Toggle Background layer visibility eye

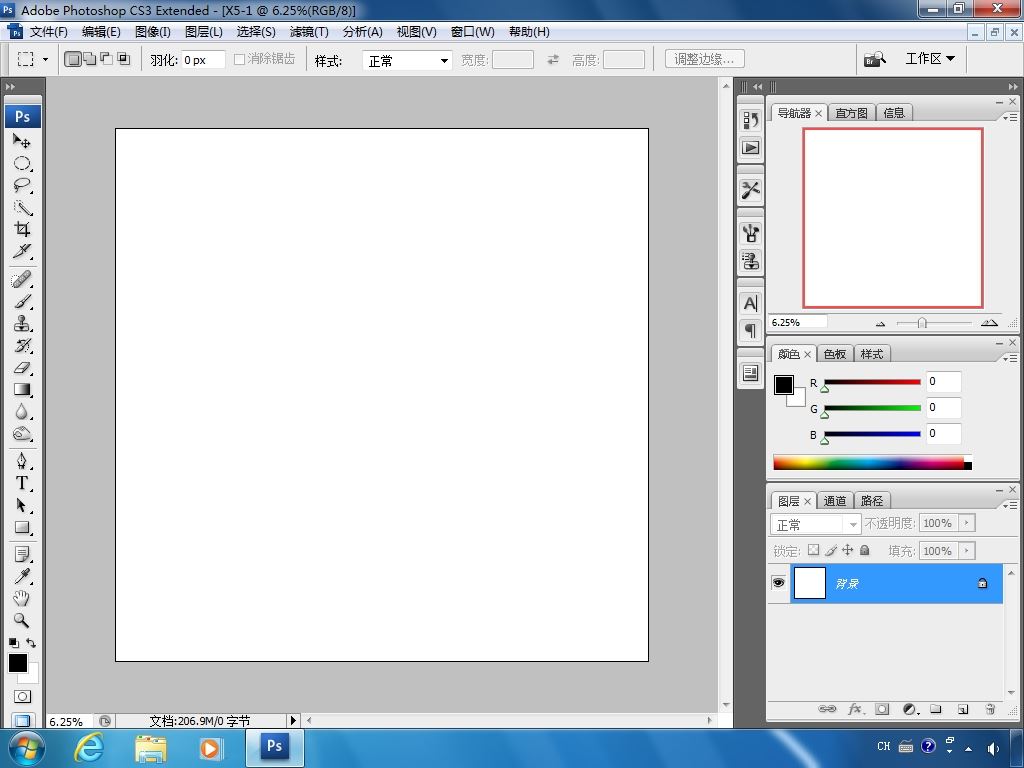coord(778,583)
